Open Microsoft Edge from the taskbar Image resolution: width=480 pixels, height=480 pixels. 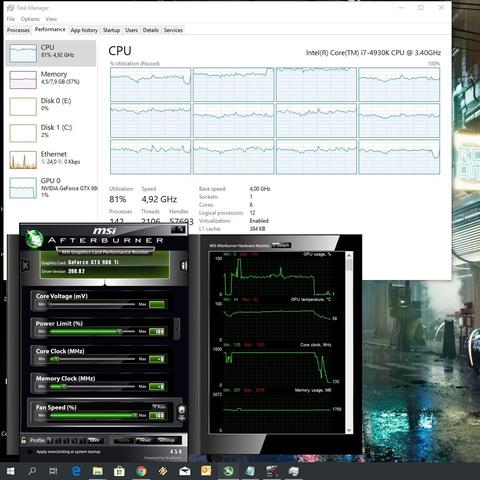(x=76, y=471)
